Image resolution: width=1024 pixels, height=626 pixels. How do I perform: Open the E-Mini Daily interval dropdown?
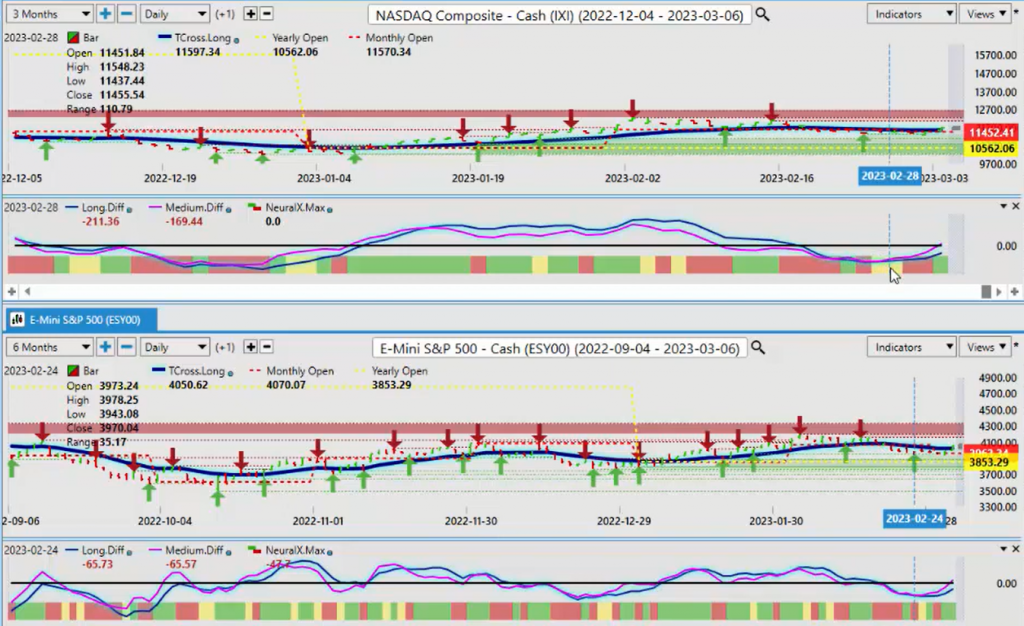coord(173,346)
